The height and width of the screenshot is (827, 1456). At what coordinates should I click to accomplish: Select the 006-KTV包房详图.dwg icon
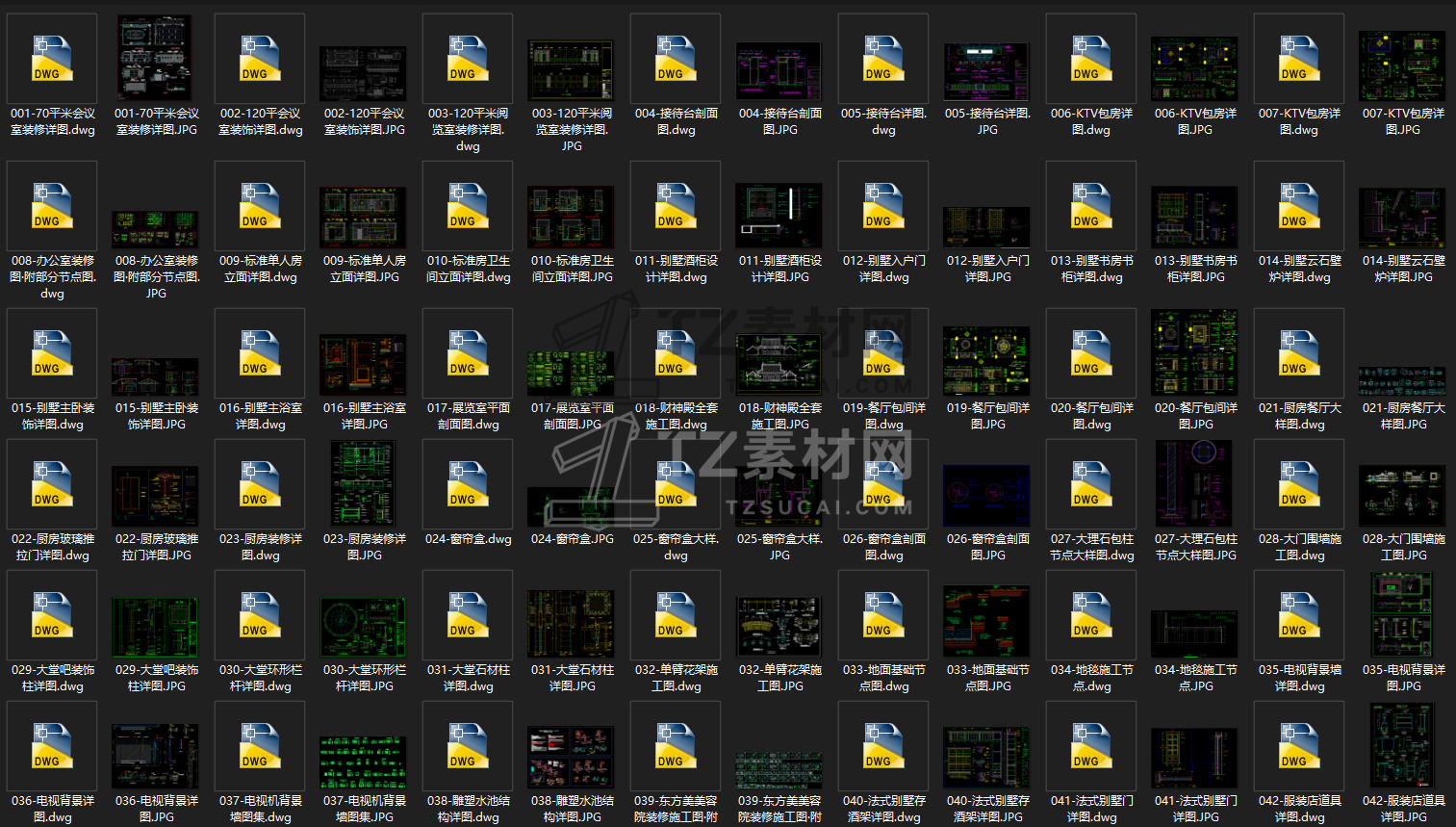[x=1091, y=59]
